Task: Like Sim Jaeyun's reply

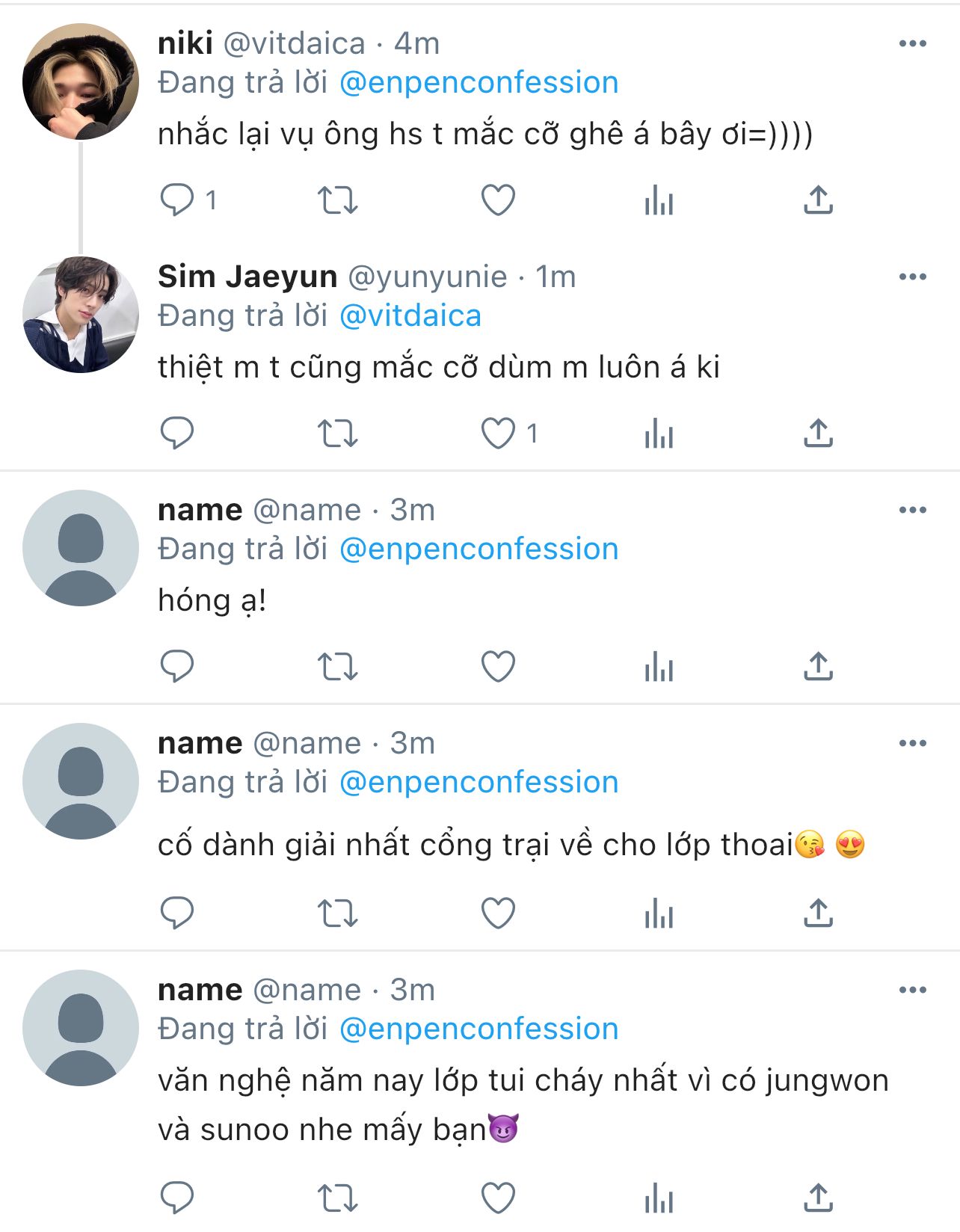Action: coord(498,434)
